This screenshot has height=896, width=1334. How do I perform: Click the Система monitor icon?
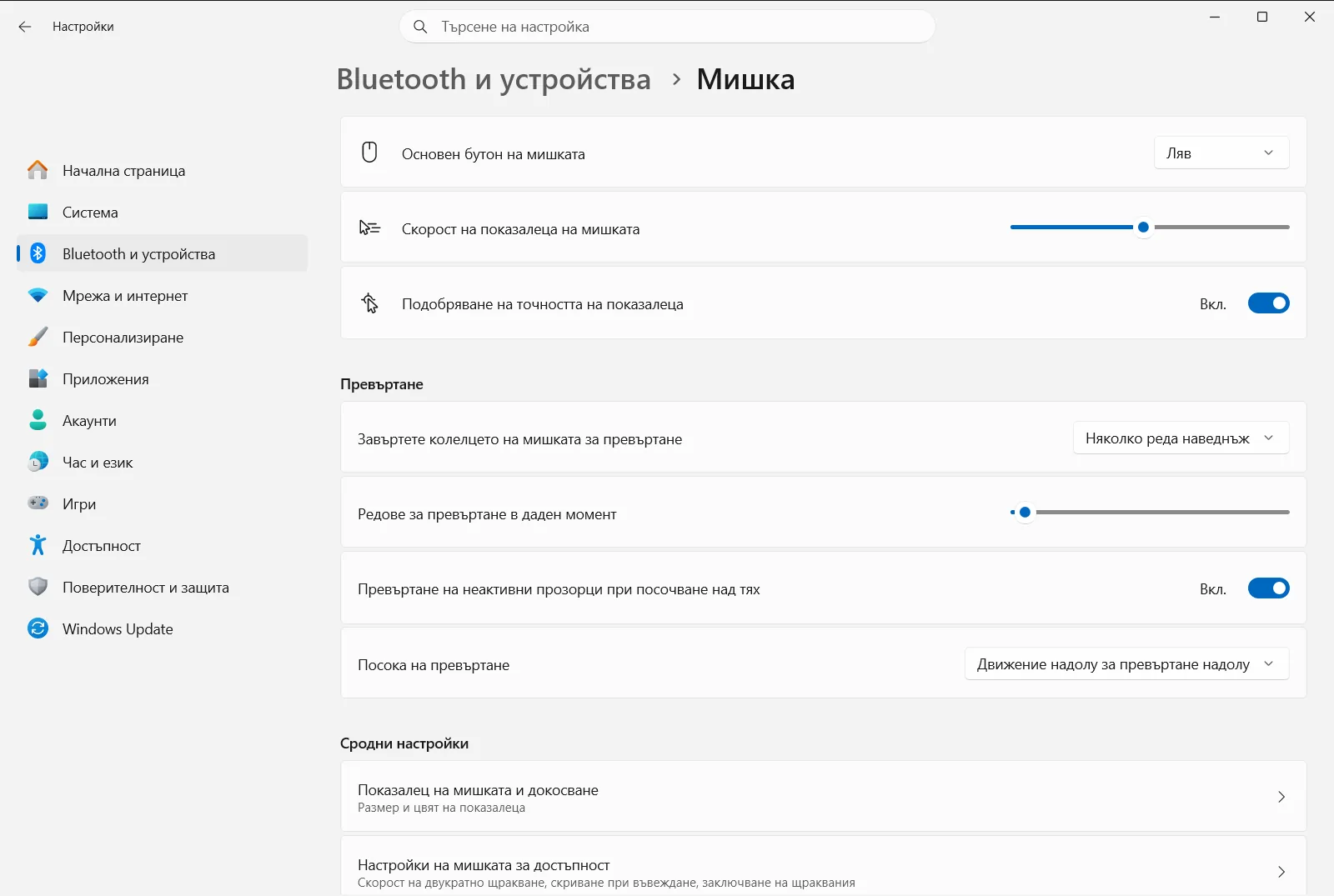(38, 212)
